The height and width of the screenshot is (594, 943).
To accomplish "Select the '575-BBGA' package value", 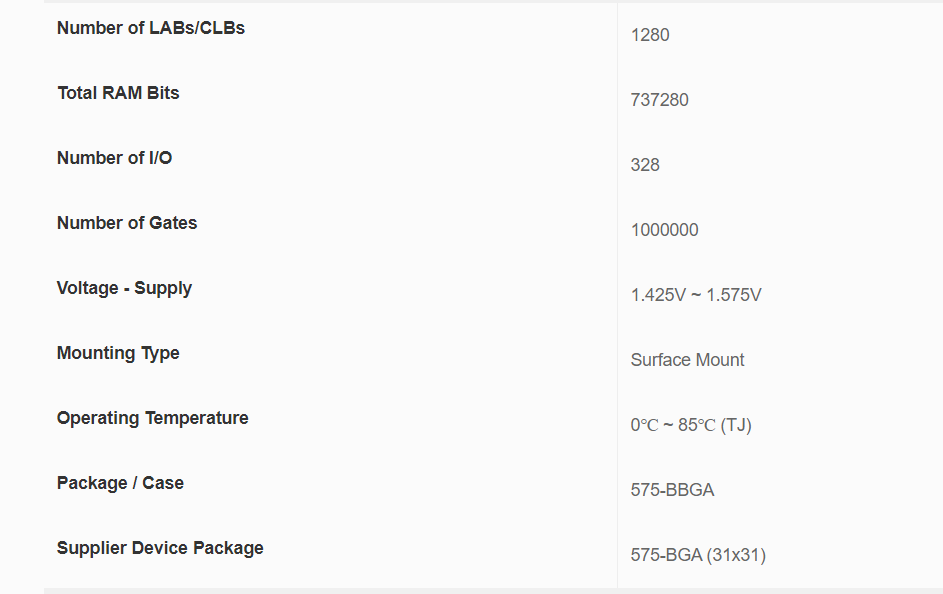I will [672, 490].
